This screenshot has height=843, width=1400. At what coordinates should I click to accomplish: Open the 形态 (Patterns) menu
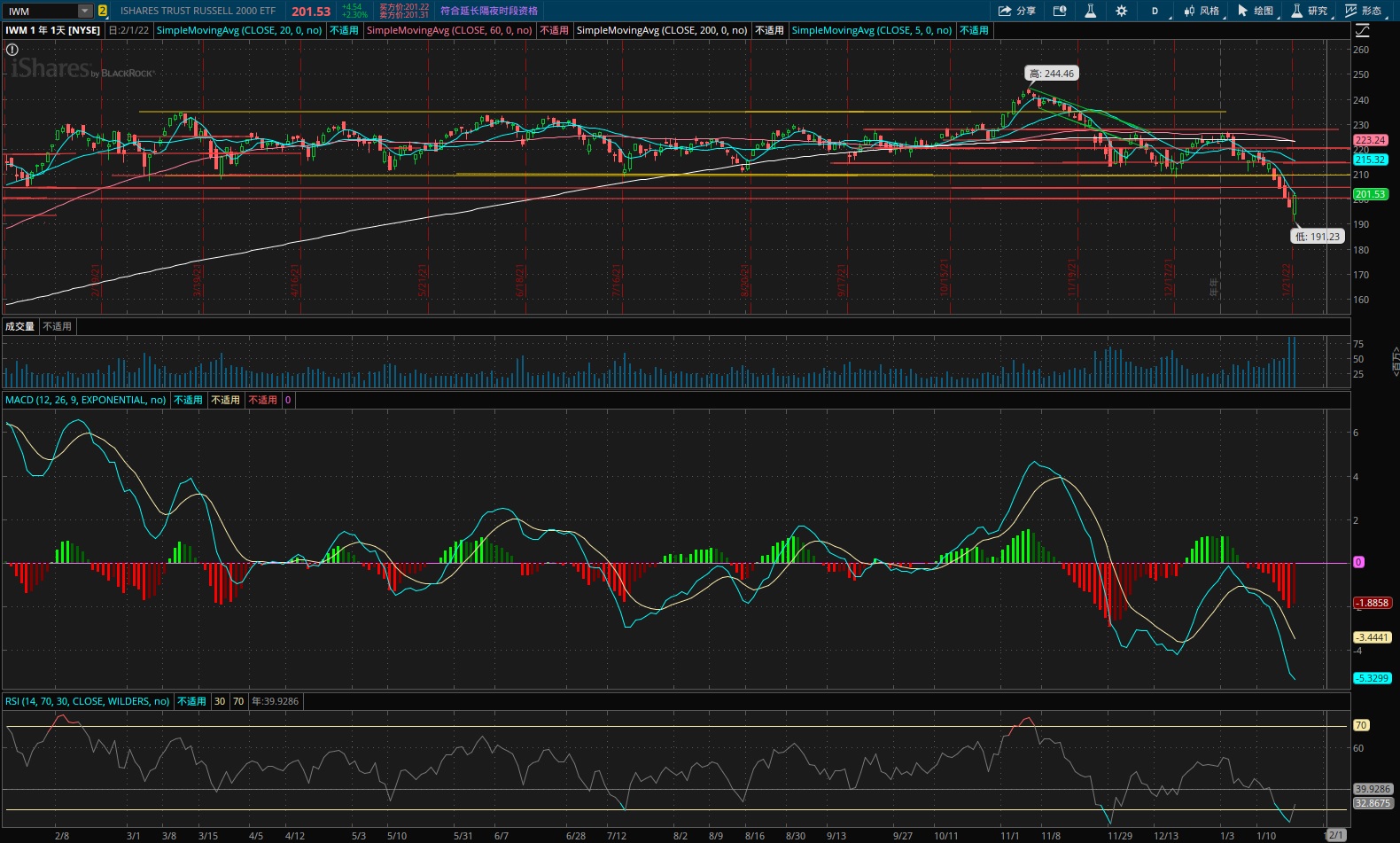(x=1365, y=11)
